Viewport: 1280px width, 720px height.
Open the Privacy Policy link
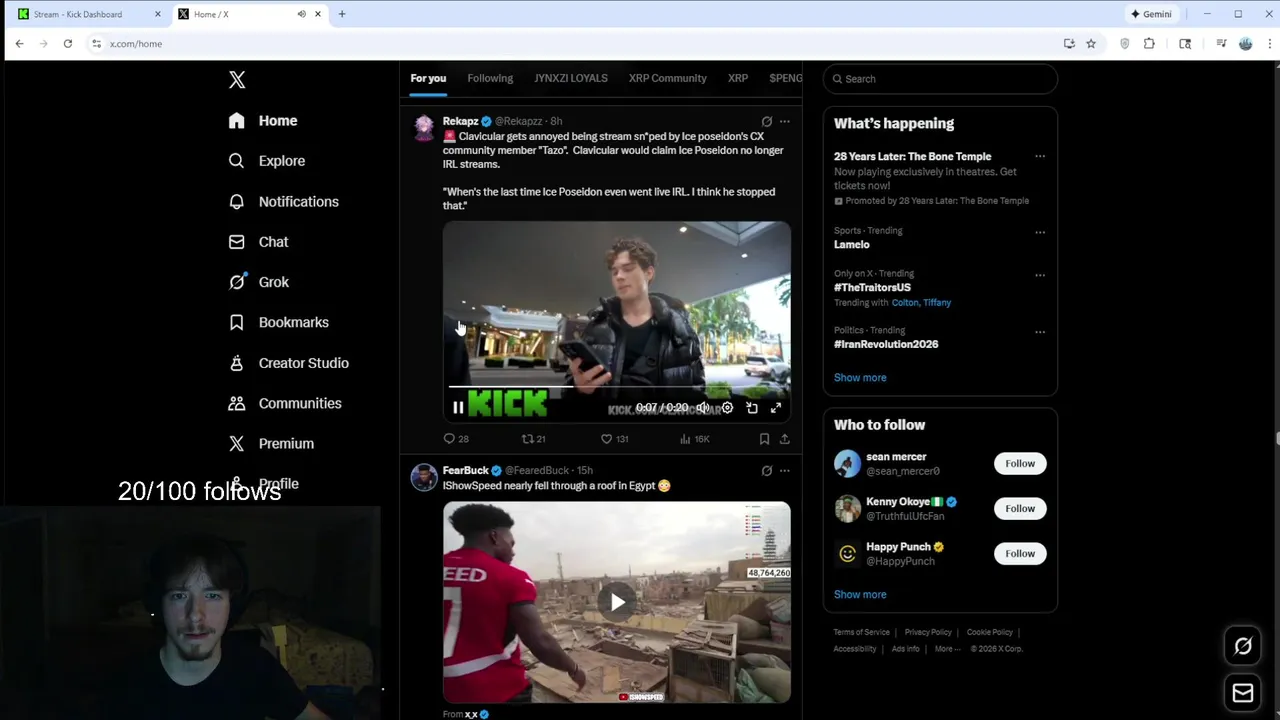pos(928,633)
